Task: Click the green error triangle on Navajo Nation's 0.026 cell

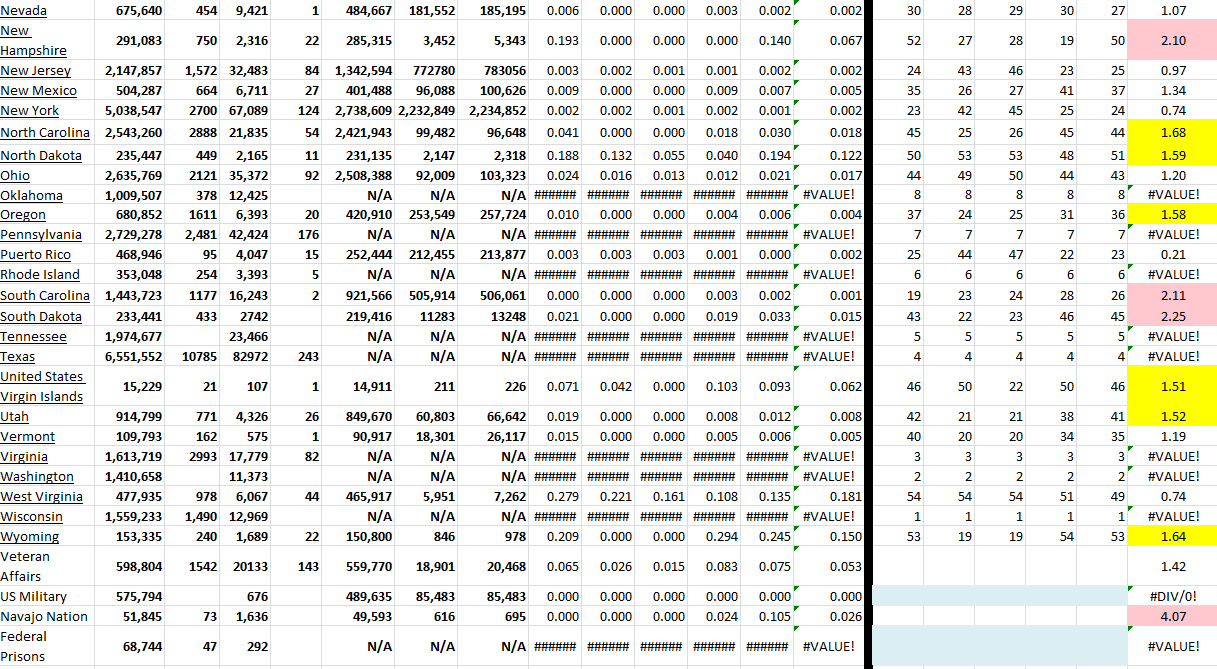Action: pyautogui.click(x=797, y=611)
